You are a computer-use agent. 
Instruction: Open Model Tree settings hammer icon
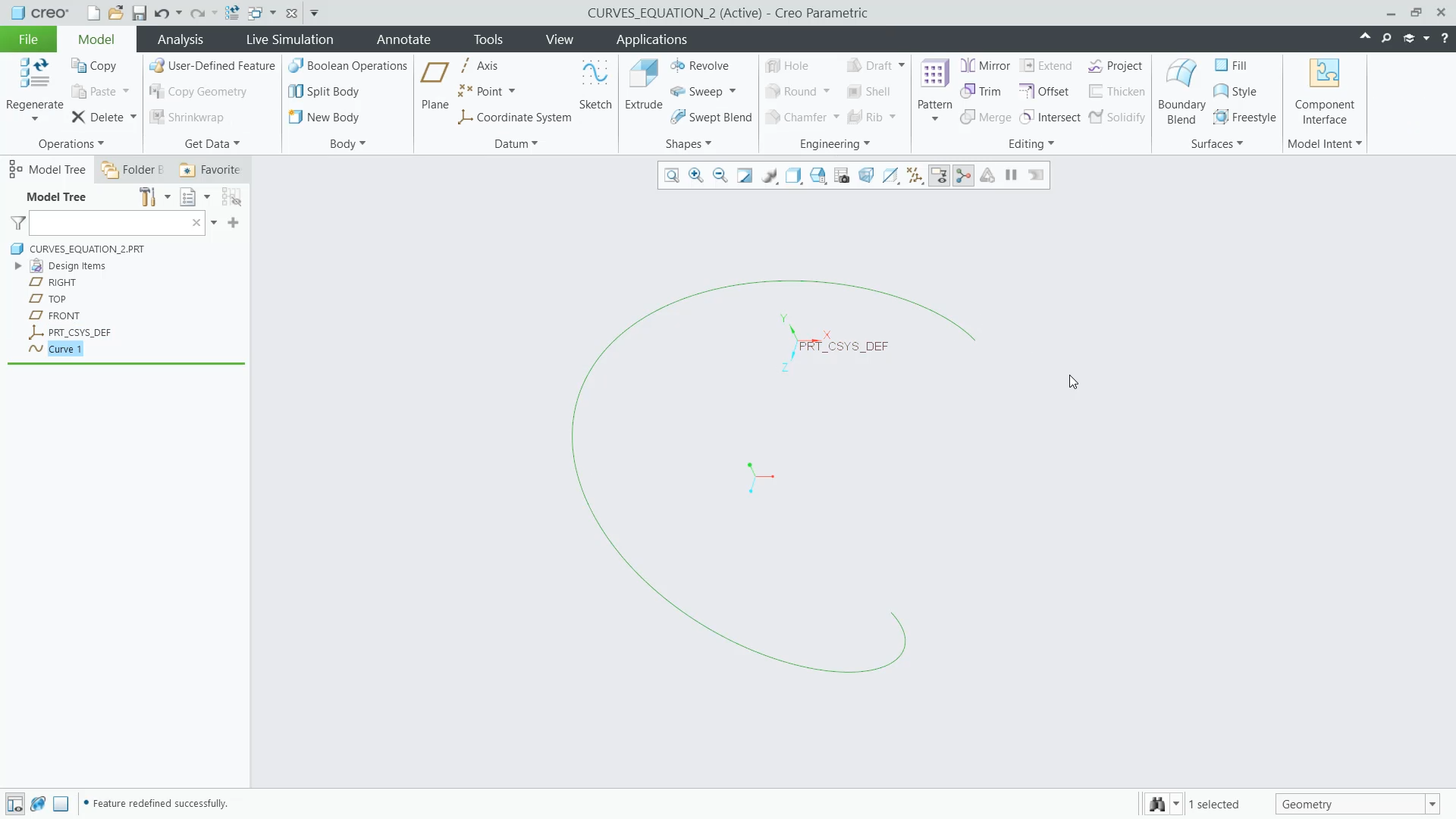click(148, 197)
